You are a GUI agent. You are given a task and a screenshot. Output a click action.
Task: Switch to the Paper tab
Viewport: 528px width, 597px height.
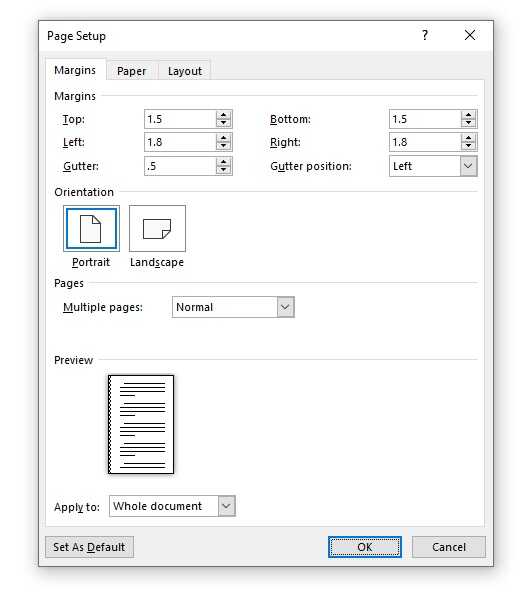[131, 71]
